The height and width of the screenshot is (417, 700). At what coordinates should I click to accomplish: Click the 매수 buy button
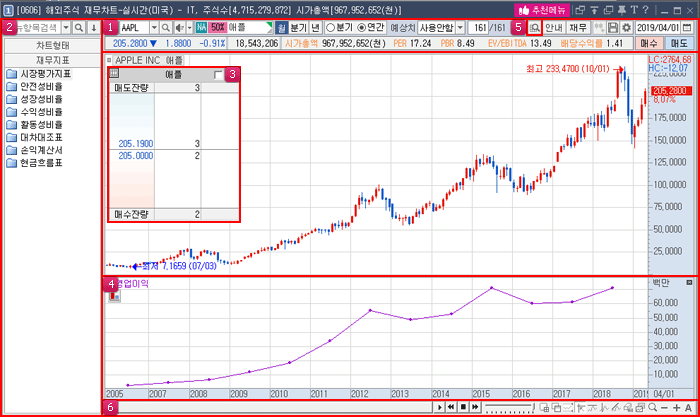(x=649, y=43)
